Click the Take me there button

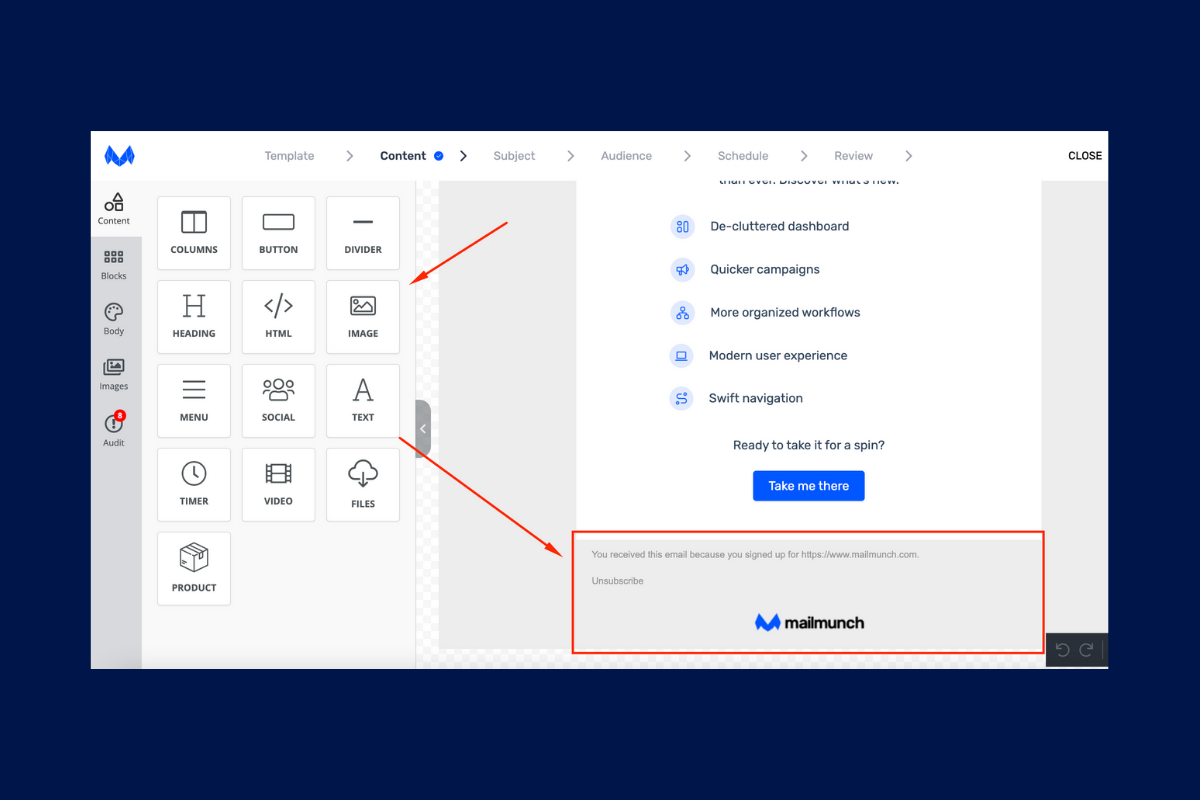(x=808, y=485)
